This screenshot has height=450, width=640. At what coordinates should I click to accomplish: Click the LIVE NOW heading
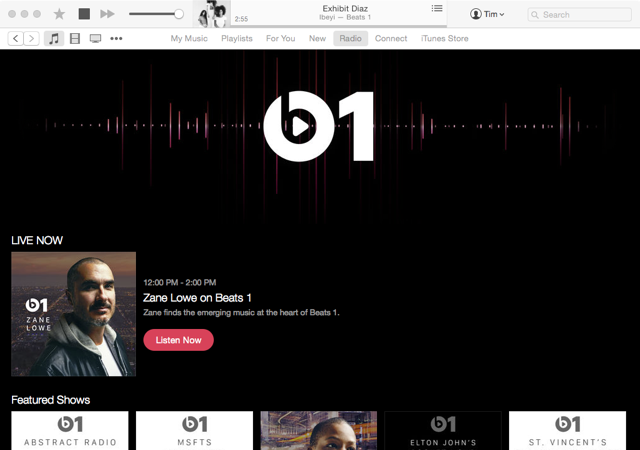pos(37,240)
